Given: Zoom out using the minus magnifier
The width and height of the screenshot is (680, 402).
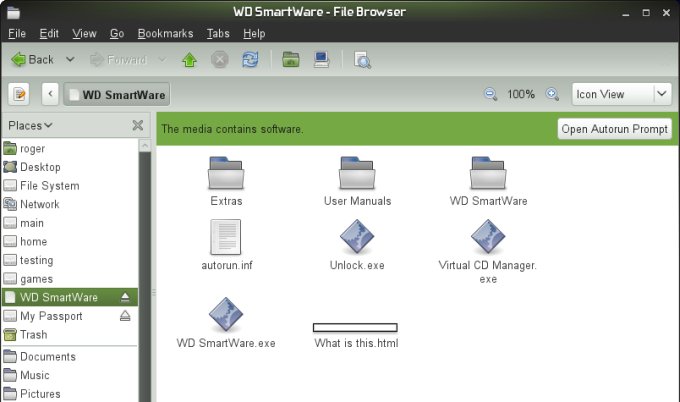Looking at the screenshot, I should click(x=490, y=94).
